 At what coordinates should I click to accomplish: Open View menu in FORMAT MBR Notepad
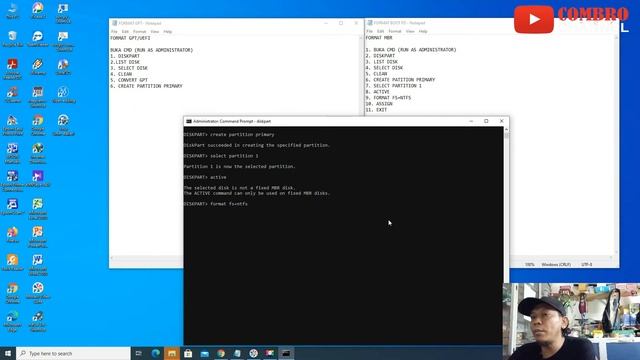[x=410, y=31]
